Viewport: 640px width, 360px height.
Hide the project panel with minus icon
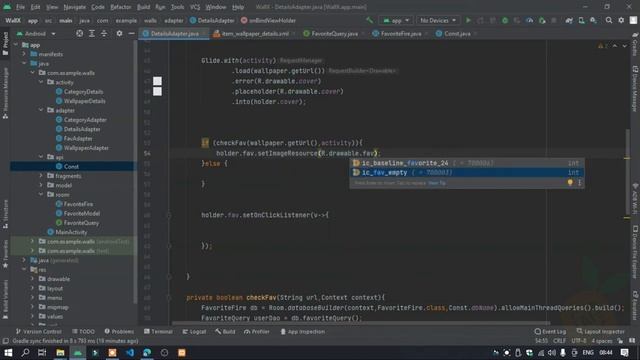(131, 33)
